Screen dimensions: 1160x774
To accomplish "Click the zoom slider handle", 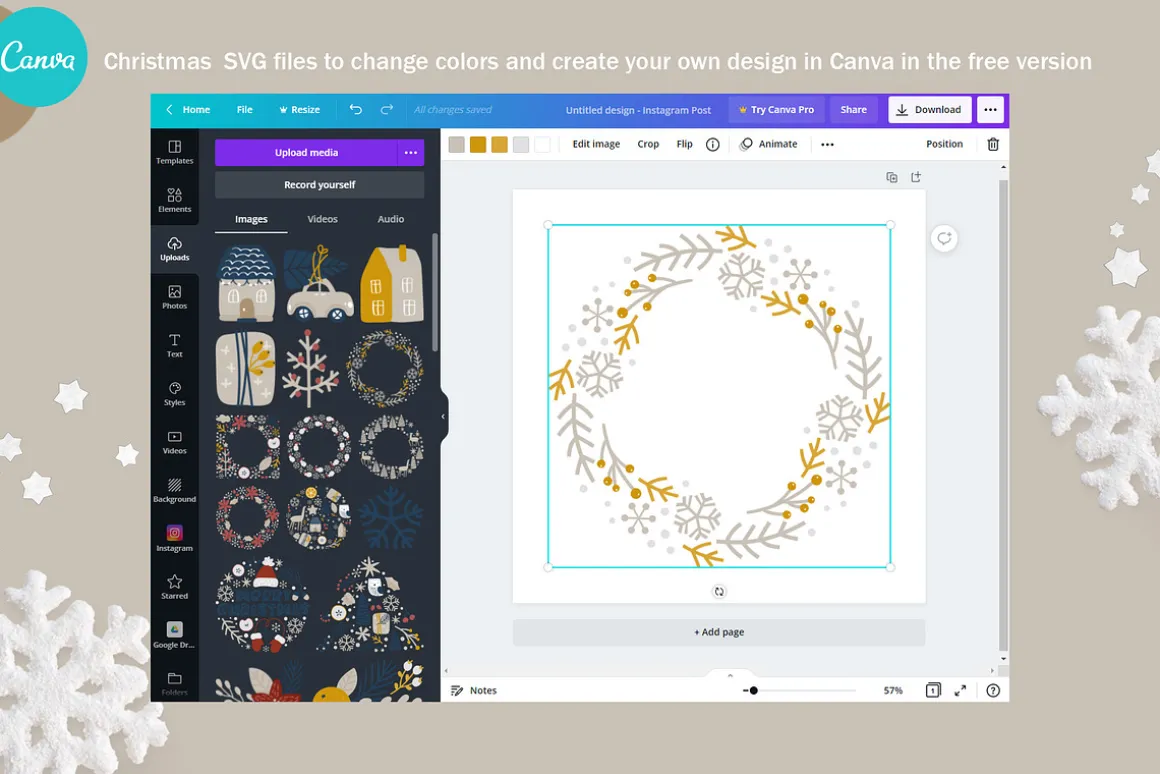I will pyautogui.click(x=753, y=690).
